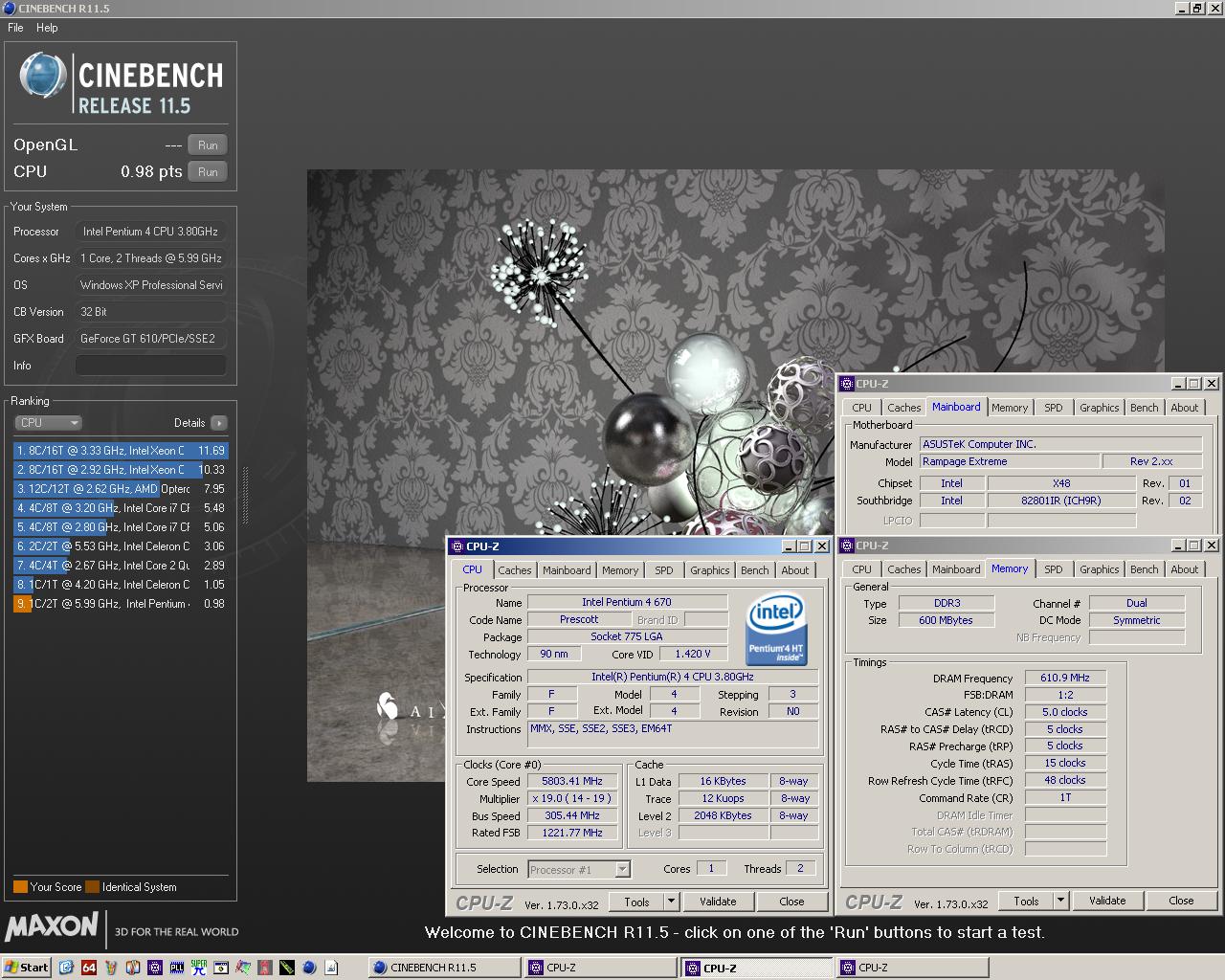Click the Rated FSB 1221.77 MHz value

point(572,834)
